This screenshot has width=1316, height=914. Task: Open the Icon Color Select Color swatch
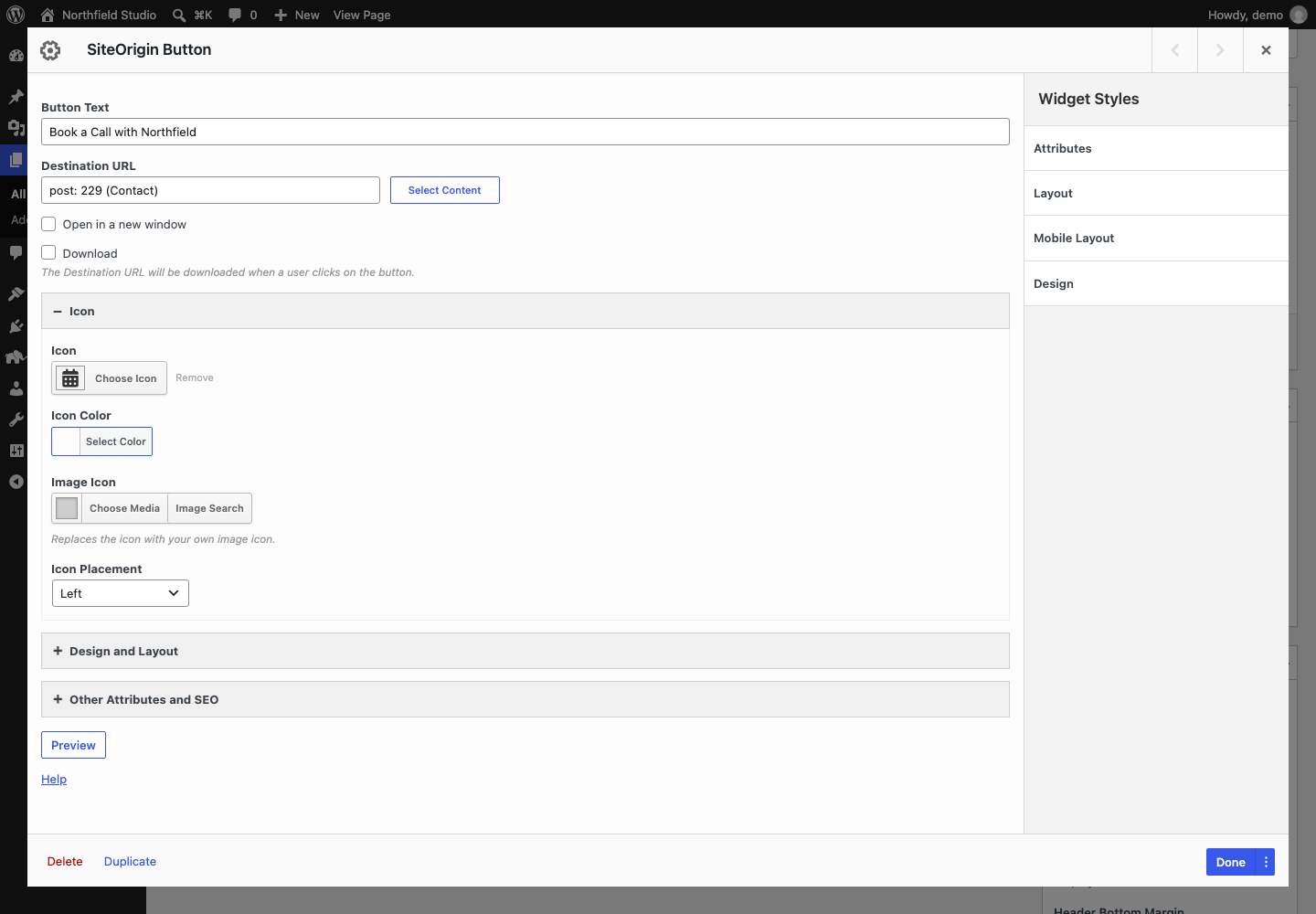click(101, 441)
